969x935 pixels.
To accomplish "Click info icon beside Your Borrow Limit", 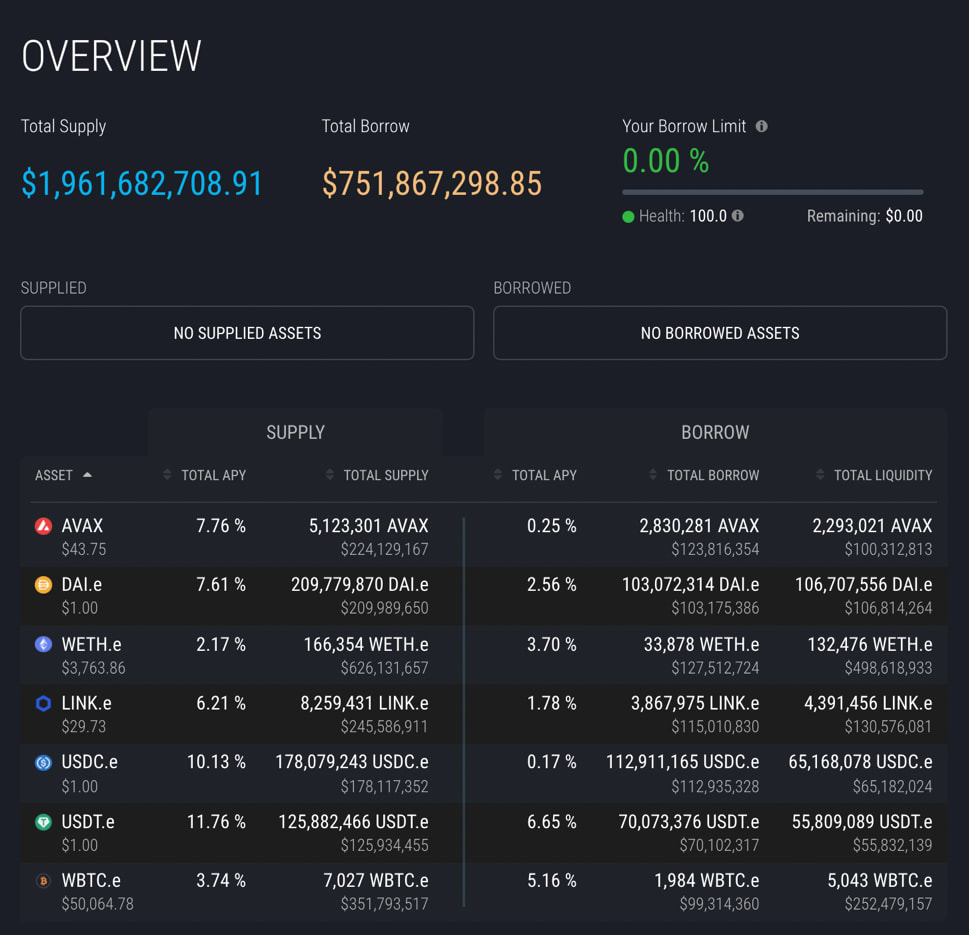I will click(761, 126).
